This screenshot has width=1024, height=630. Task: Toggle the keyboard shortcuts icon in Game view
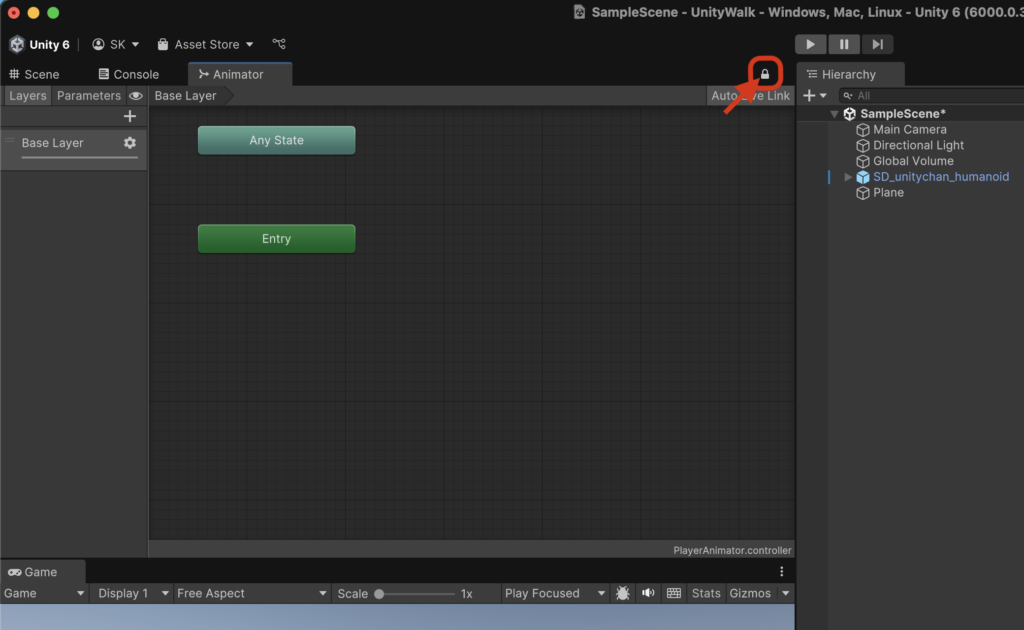point(674,593)
